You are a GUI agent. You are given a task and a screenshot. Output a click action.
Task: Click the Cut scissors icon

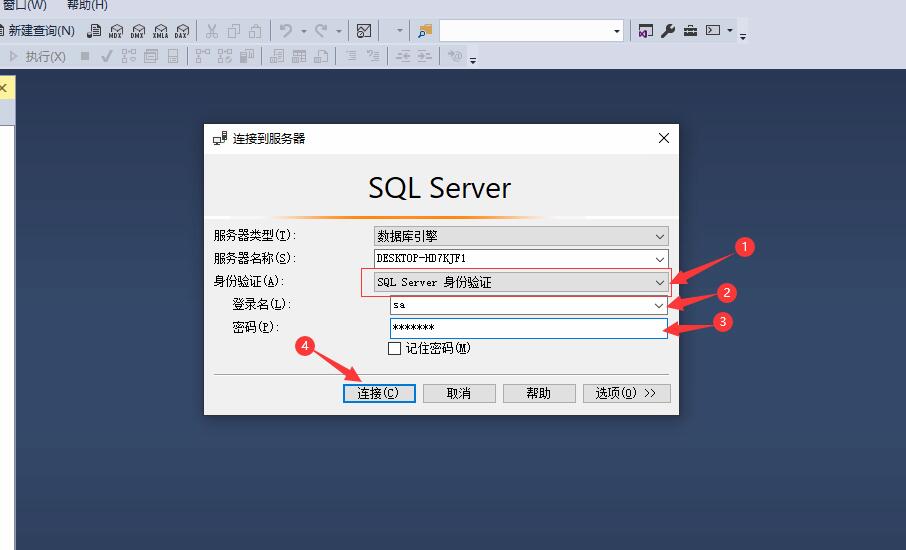[x=211, y=31]
